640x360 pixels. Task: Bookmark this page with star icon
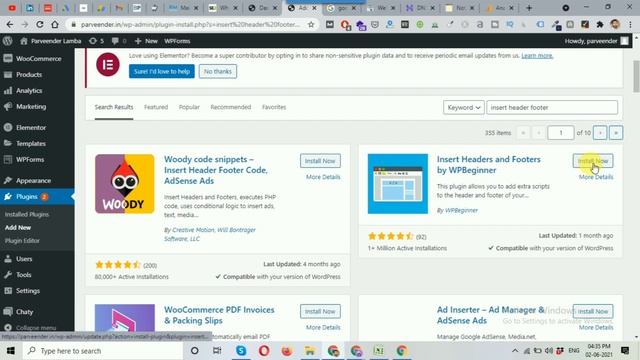point(311,24)
